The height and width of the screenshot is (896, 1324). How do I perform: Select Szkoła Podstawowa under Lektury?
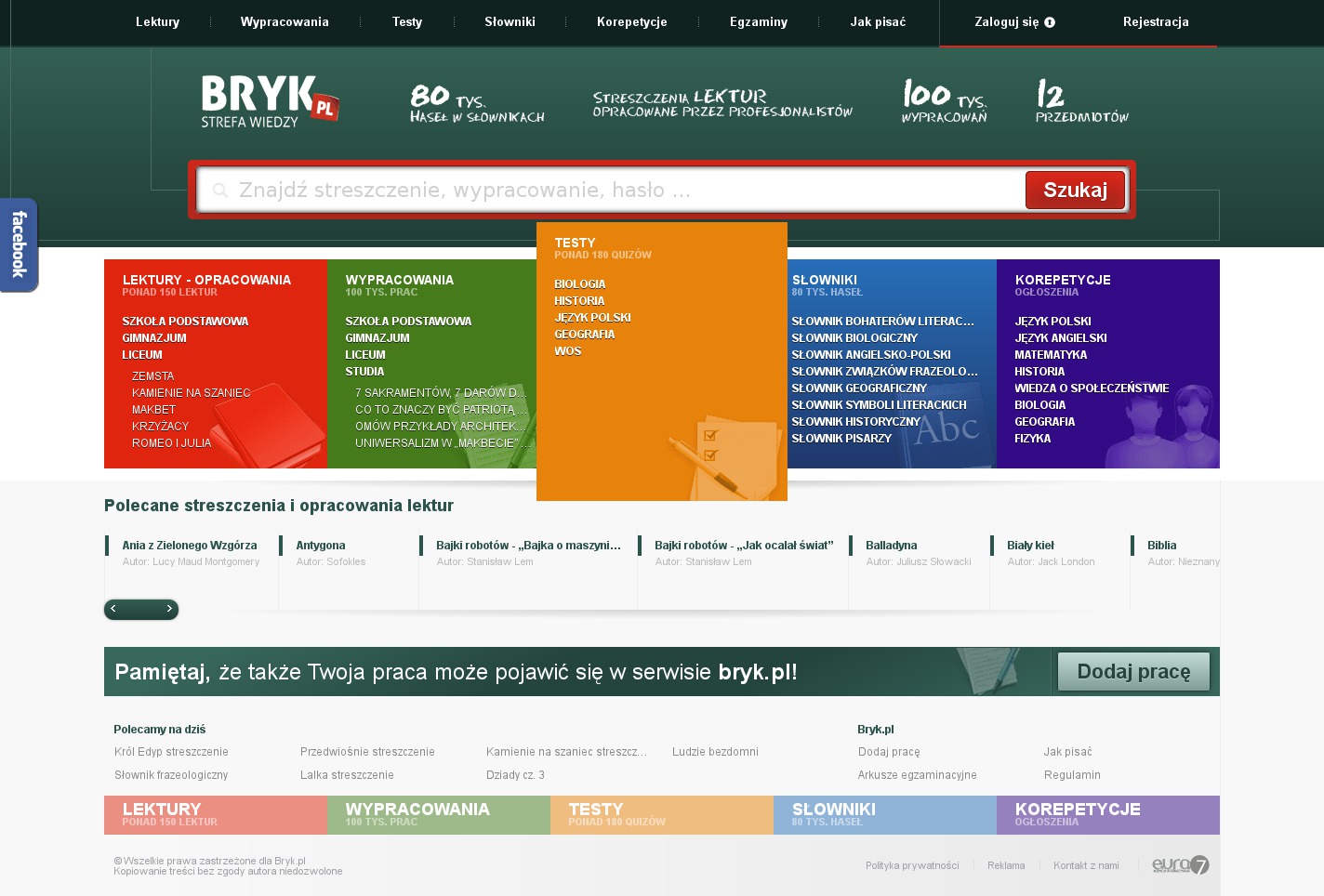[185, 322]
